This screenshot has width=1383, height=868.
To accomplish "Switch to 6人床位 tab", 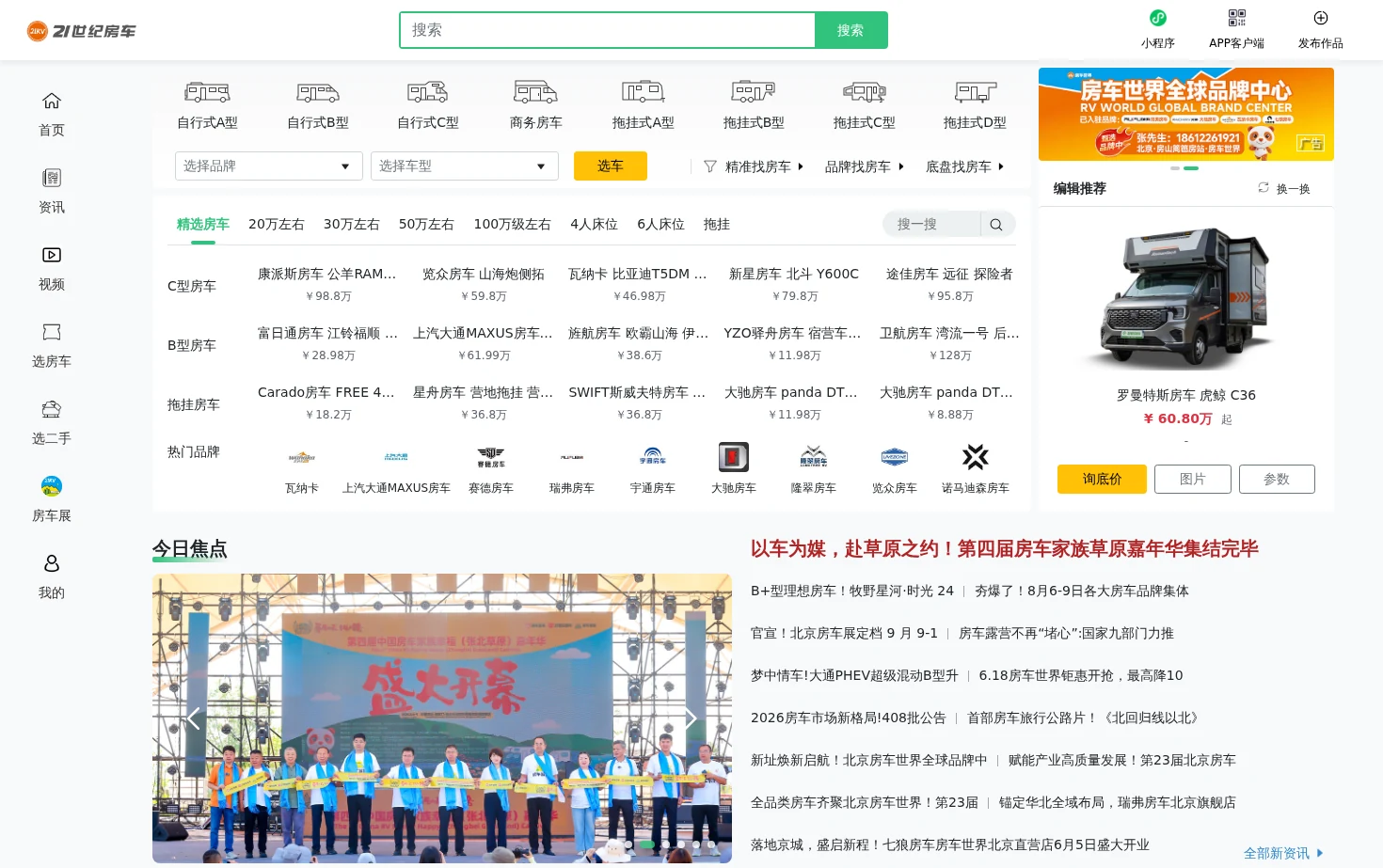I will click(x=660, y=225).
